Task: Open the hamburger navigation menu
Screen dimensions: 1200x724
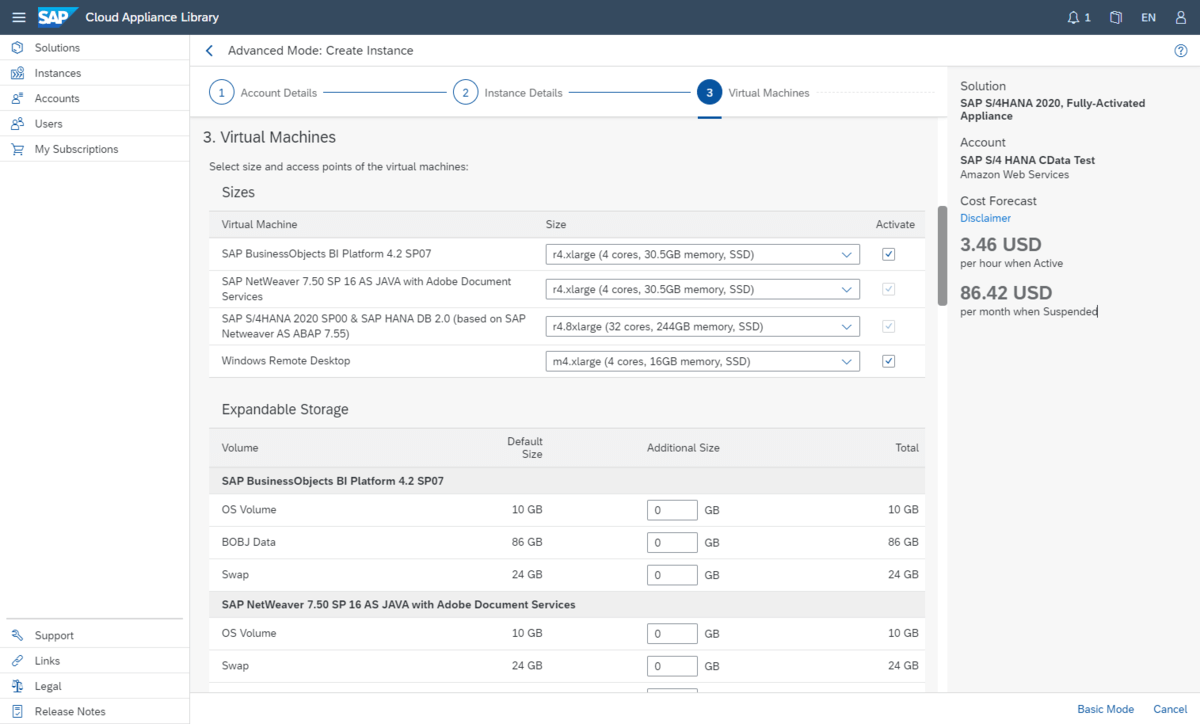Action: [18, 17]
